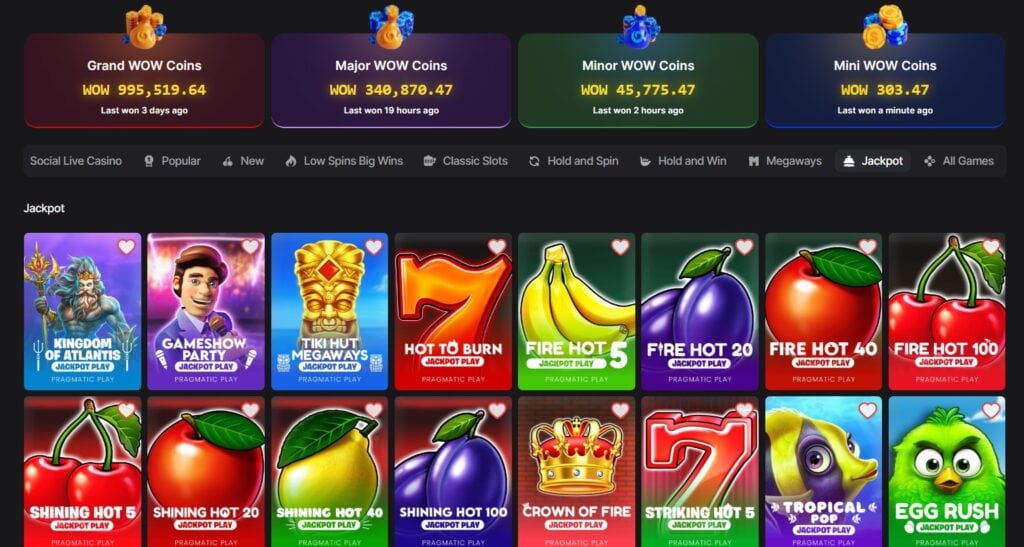Select the Popular games tab
The width and height of the screenshot is (1024, 547).
(x=172, y=161)
